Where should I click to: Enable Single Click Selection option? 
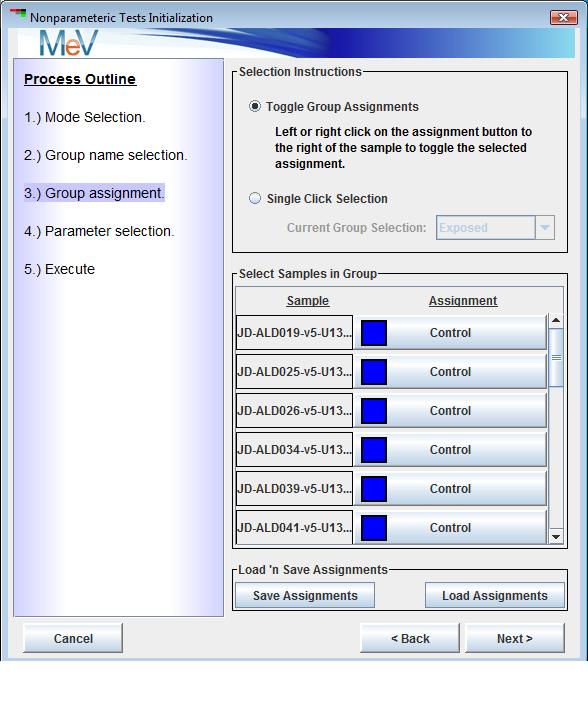[x=255, y=198]
